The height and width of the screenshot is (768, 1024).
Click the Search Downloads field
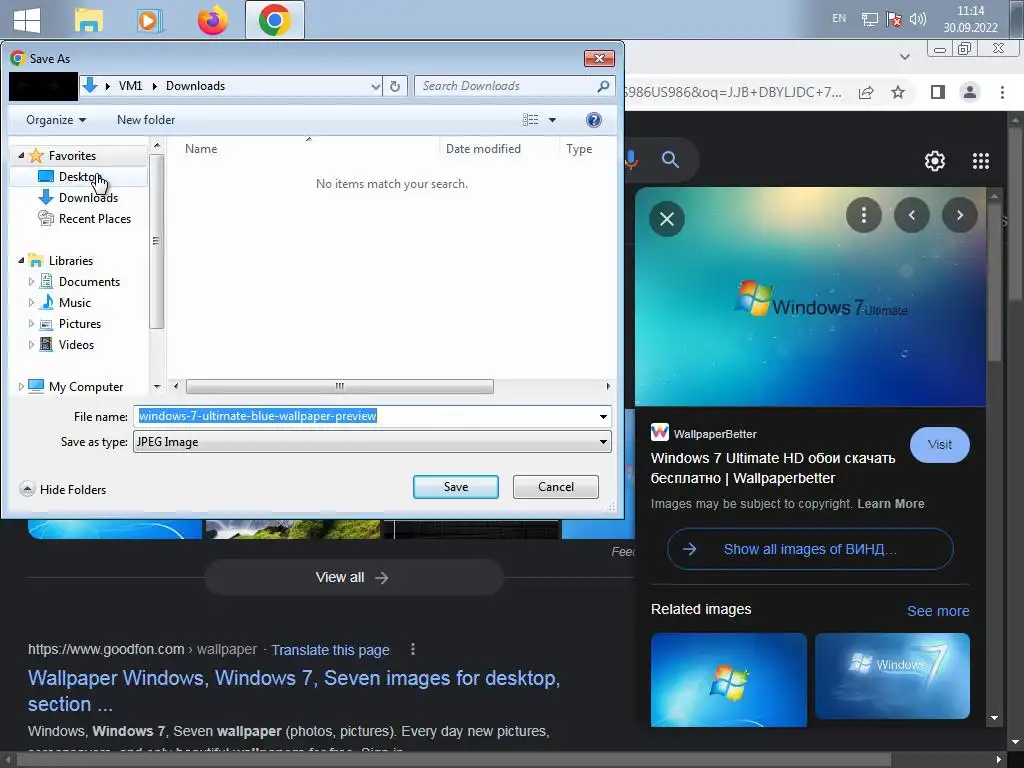[506, 86]
